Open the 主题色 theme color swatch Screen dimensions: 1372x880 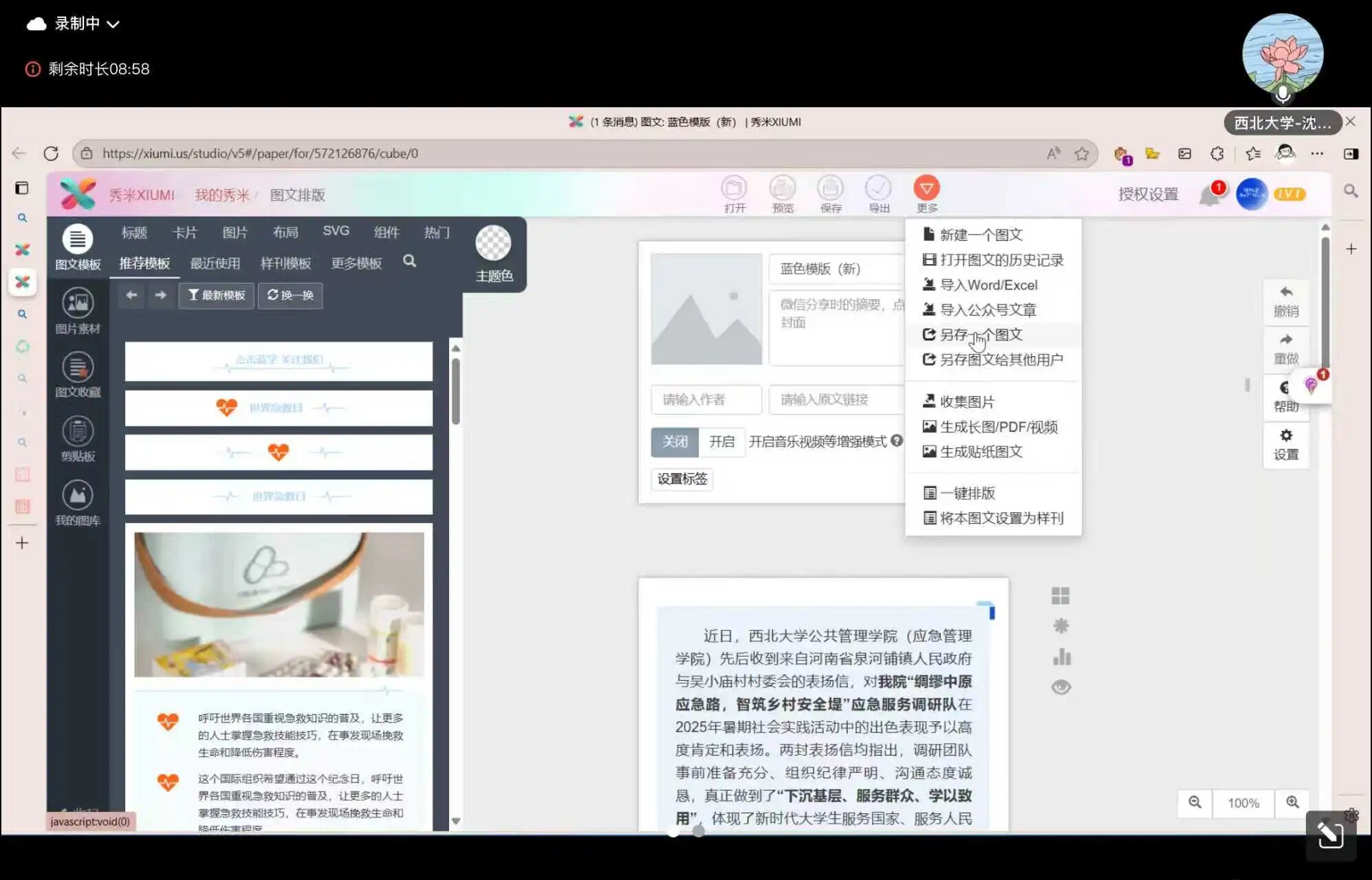click(493, 243)
